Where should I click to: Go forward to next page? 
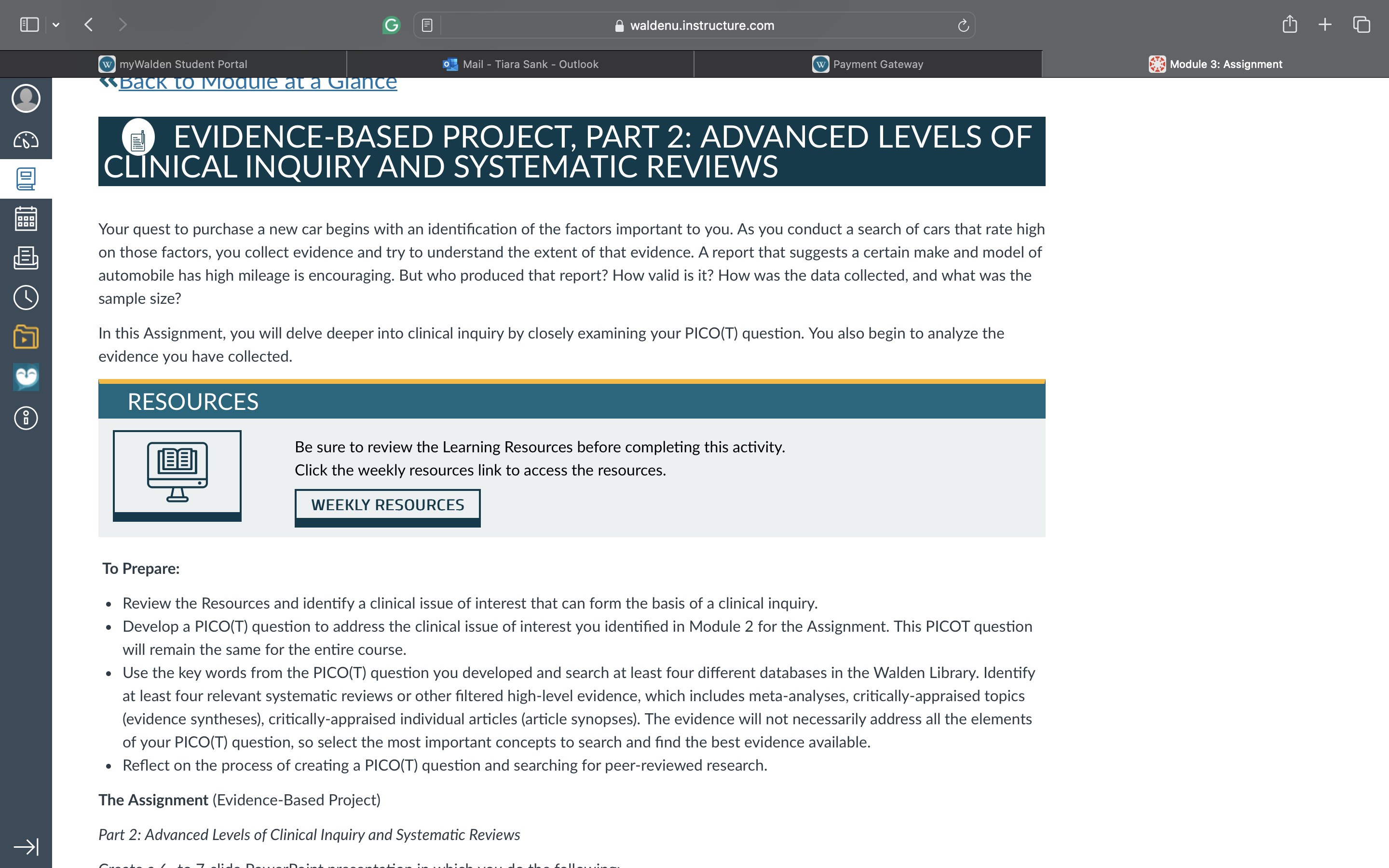122,25
